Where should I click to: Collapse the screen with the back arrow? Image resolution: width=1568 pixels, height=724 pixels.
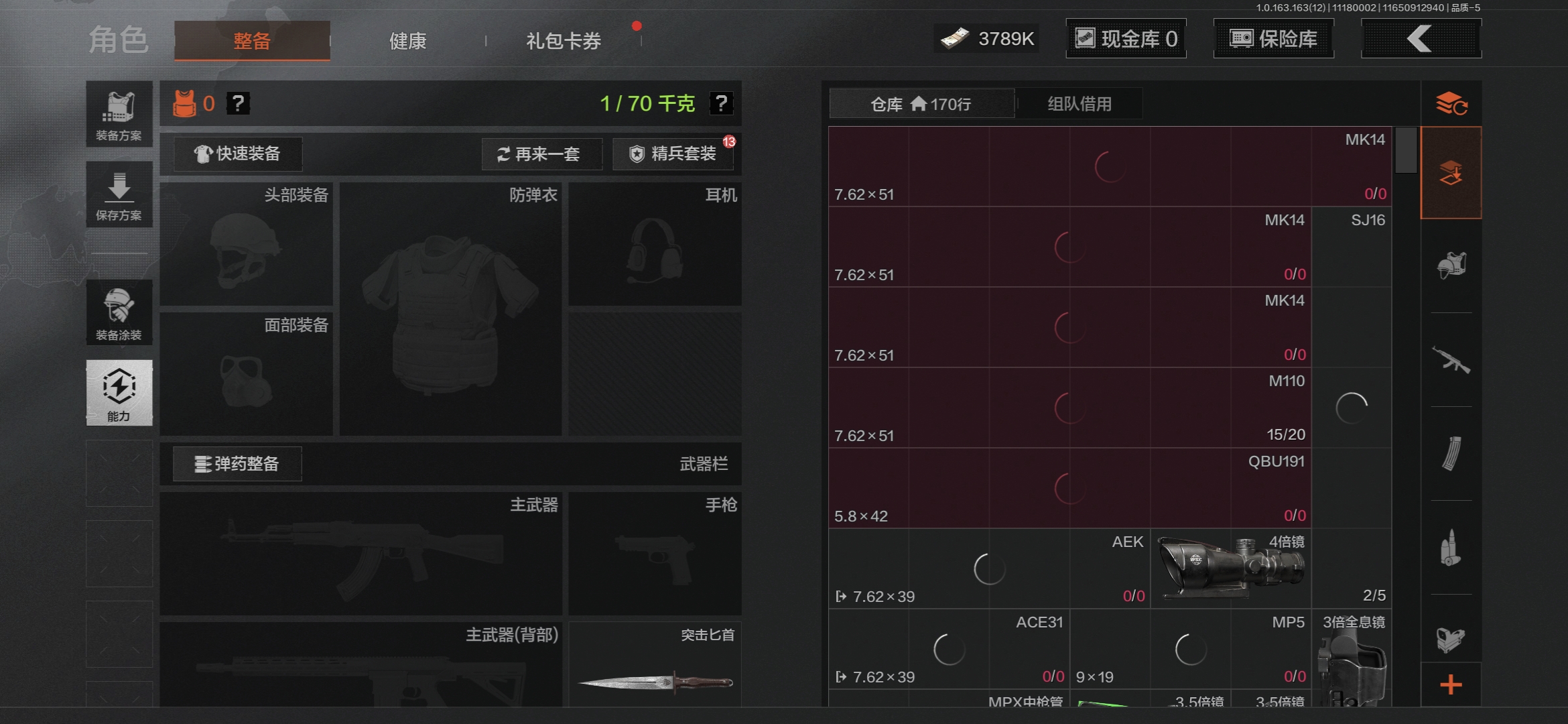pyautogui.click(x=1421, y=38)
